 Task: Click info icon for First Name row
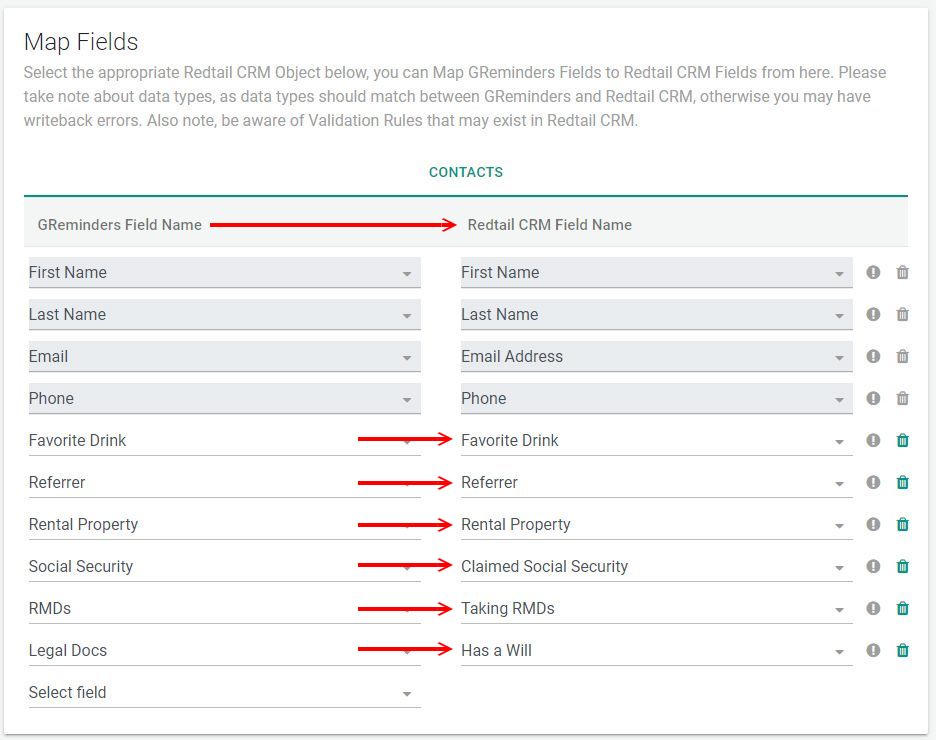pyautogui.click(x=873, y=273)
